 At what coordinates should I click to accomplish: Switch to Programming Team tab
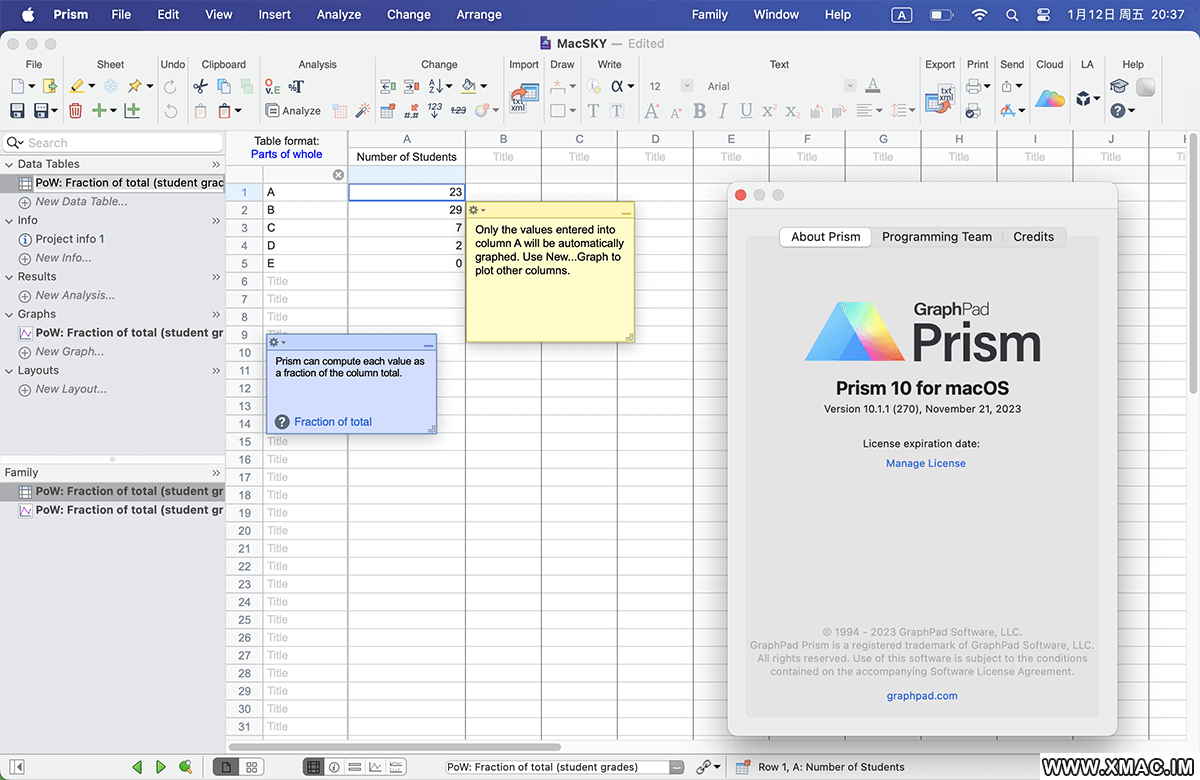pyautogui.click(x=937, y=237)
